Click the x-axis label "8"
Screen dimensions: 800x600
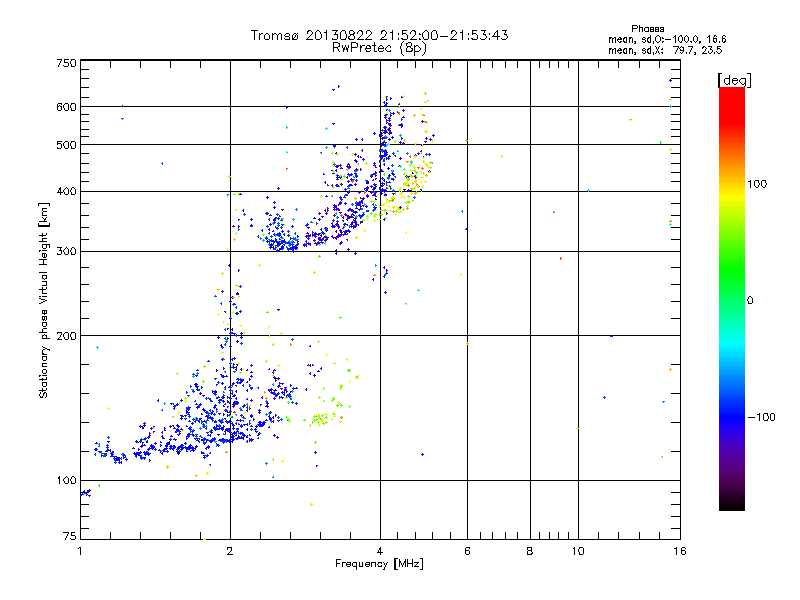click(530, 551)
